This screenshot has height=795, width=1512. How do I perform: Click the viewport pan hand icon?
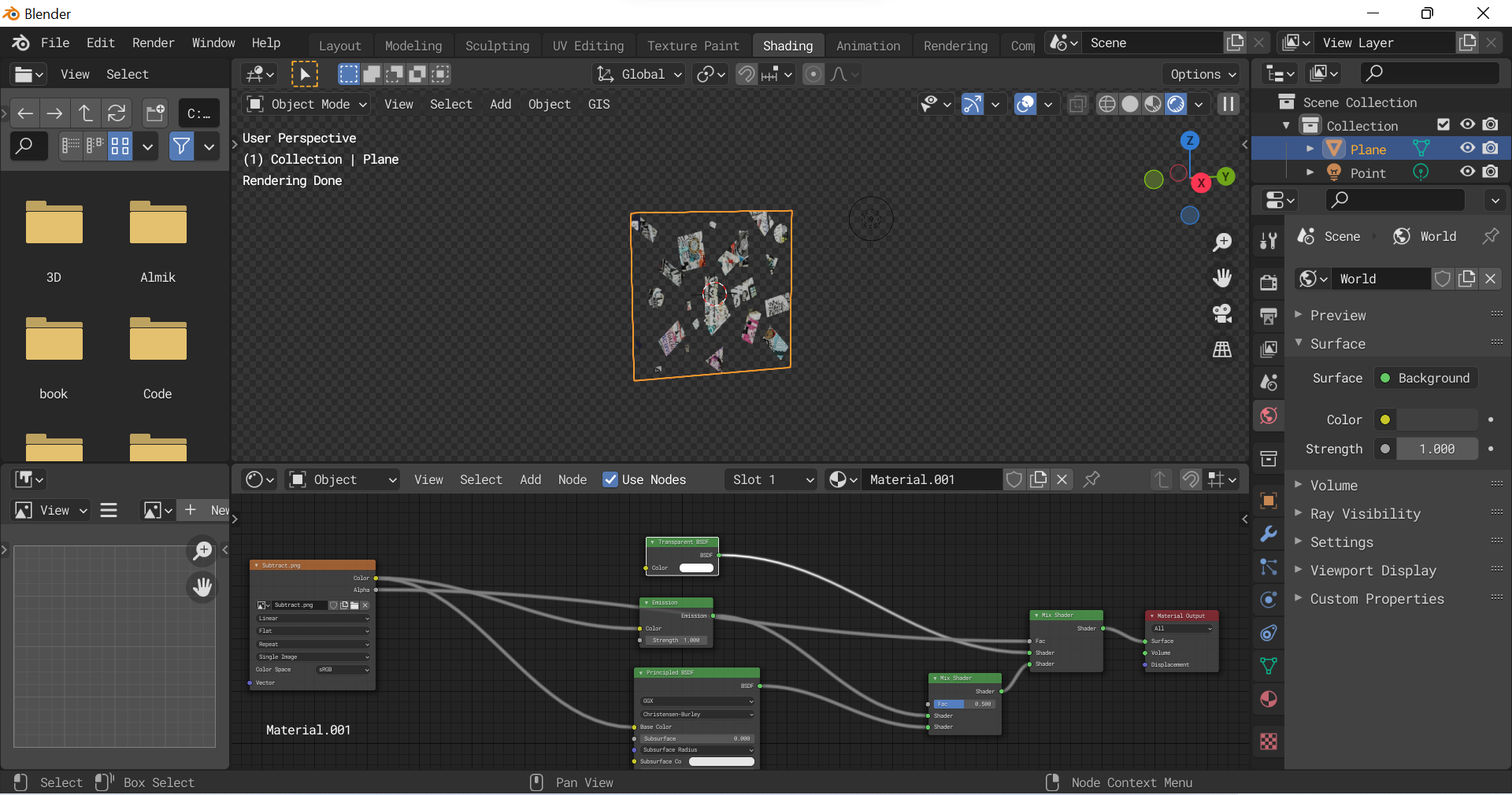[x=1222, y=278]
